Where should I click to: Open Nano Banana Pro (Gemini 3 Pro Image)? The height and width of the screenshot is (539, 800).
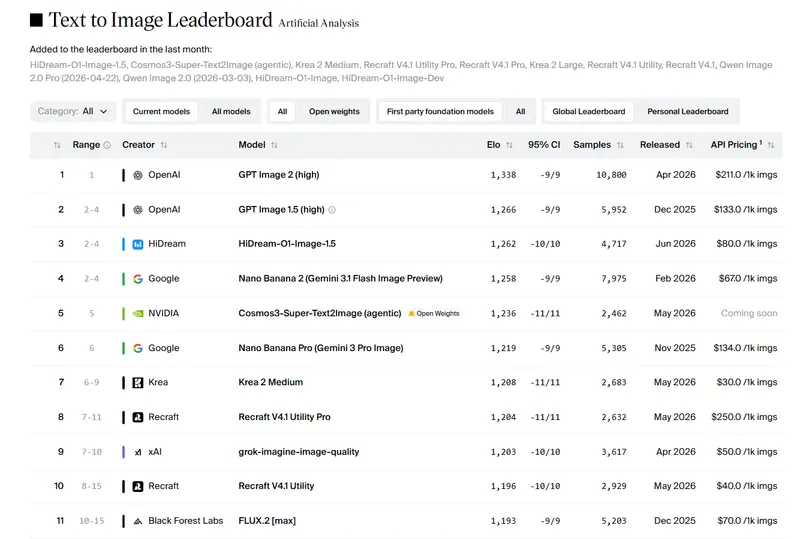coord(321,348)
